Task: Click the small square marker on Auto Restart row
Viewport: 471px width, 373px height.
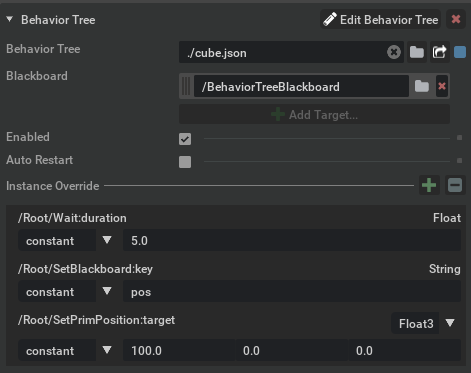Action: 459,161
